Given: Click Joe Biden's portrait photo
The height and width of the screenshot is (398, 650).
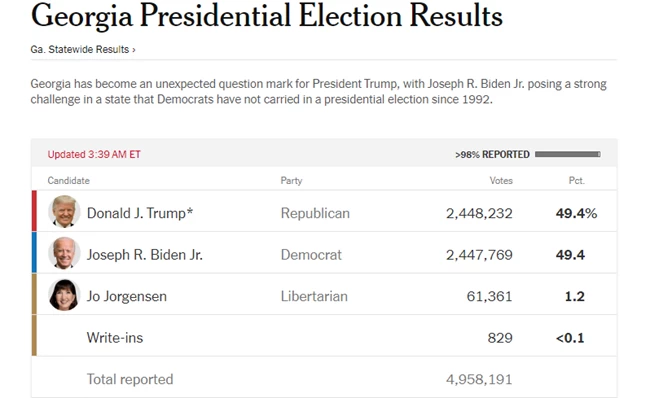Looking at the screenshot, I should pyautogui.click(x=64, y=253).
